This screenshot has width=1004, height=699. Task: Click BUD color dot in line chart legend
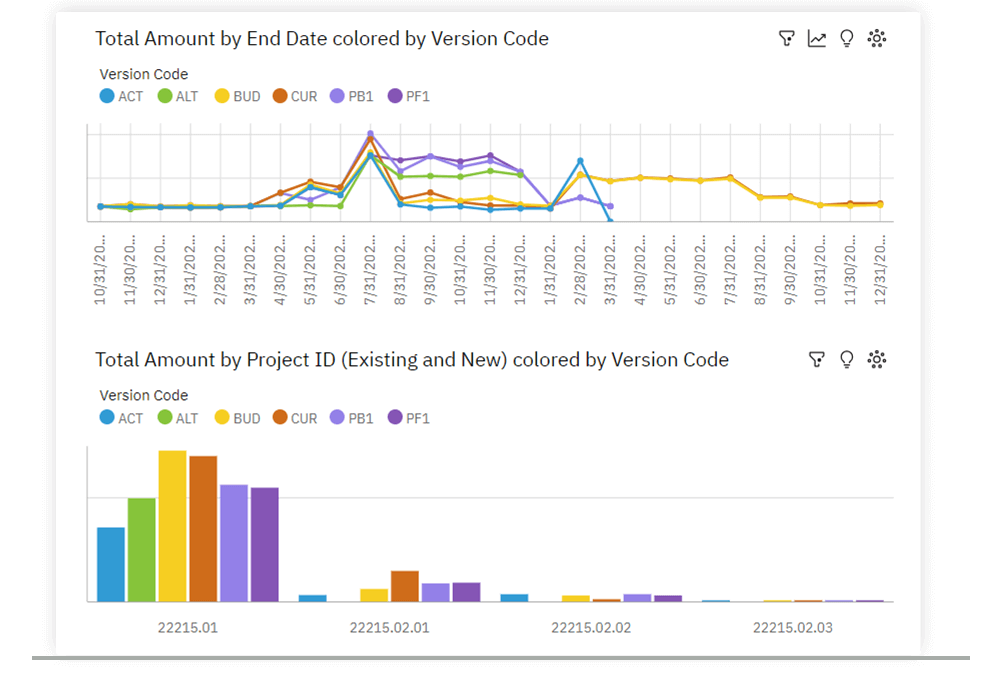(x=222, y=97)
